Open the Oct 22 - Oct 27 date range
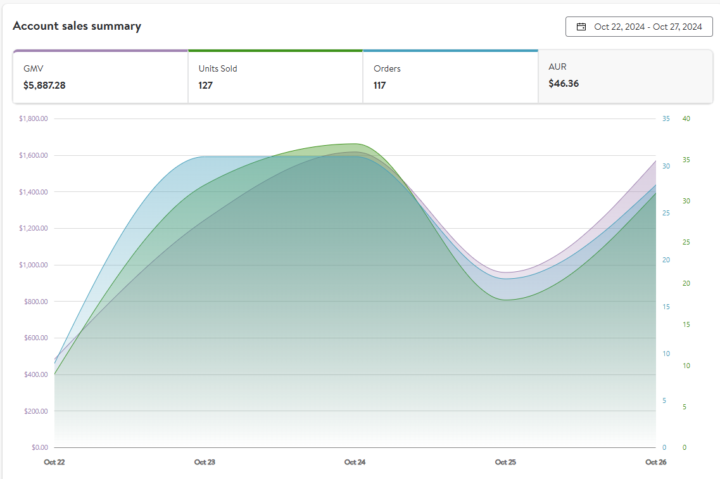The image size is (720, 479). 645,27
